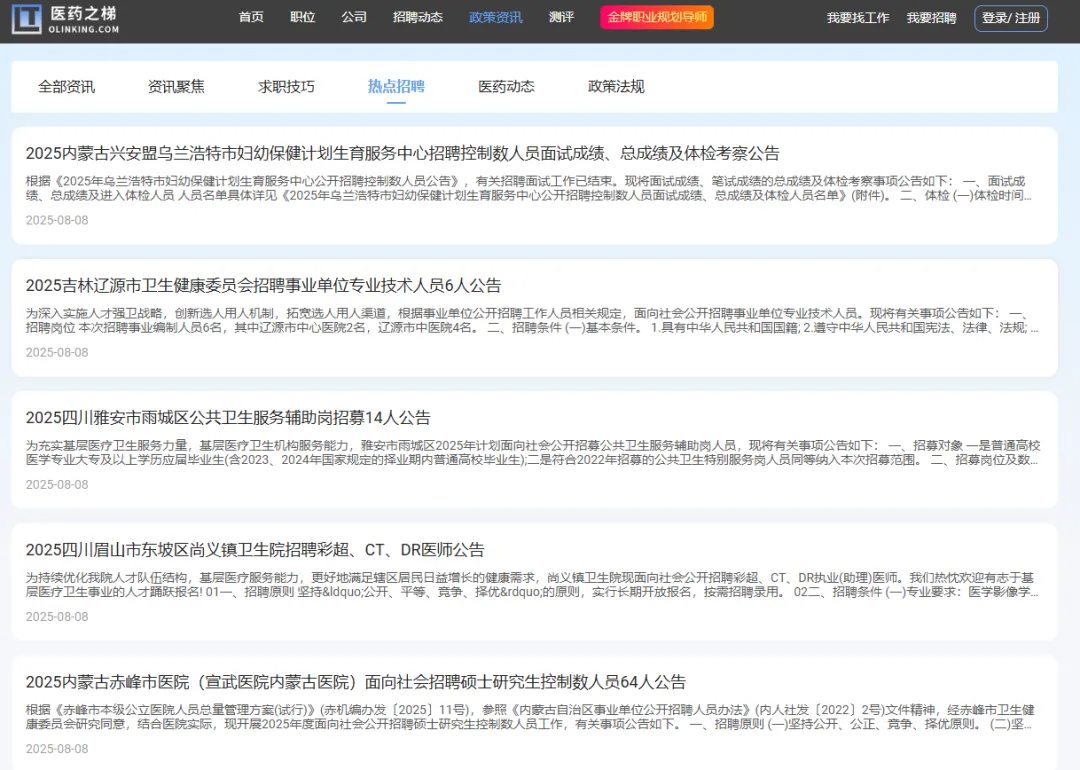Select the 医药动态 tab
The width and height of the screenshot is (1080, 770).
(506, 87)
